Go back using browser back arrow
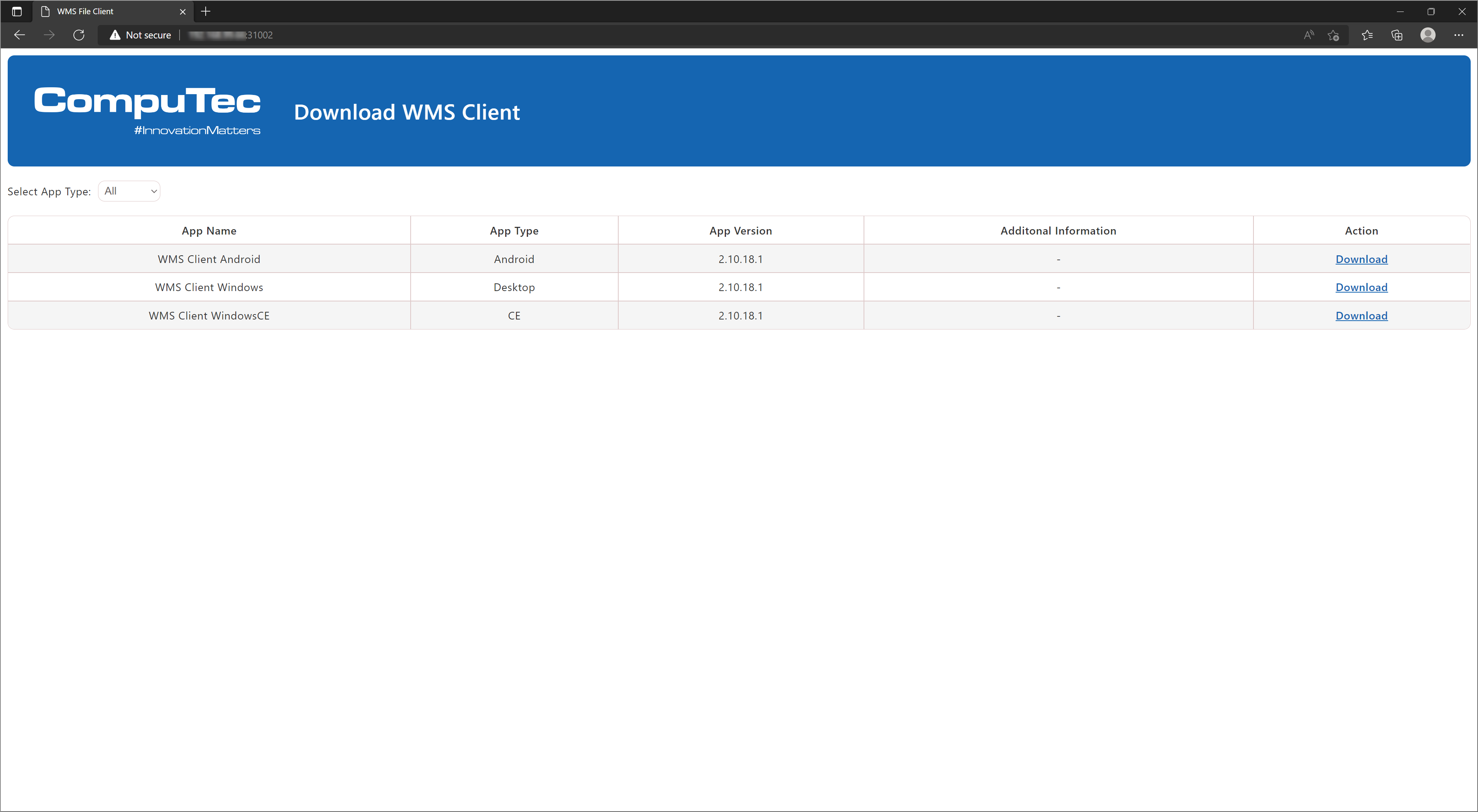The width and height of the screenshot is (1478, 812). click(x=20, y=35)
